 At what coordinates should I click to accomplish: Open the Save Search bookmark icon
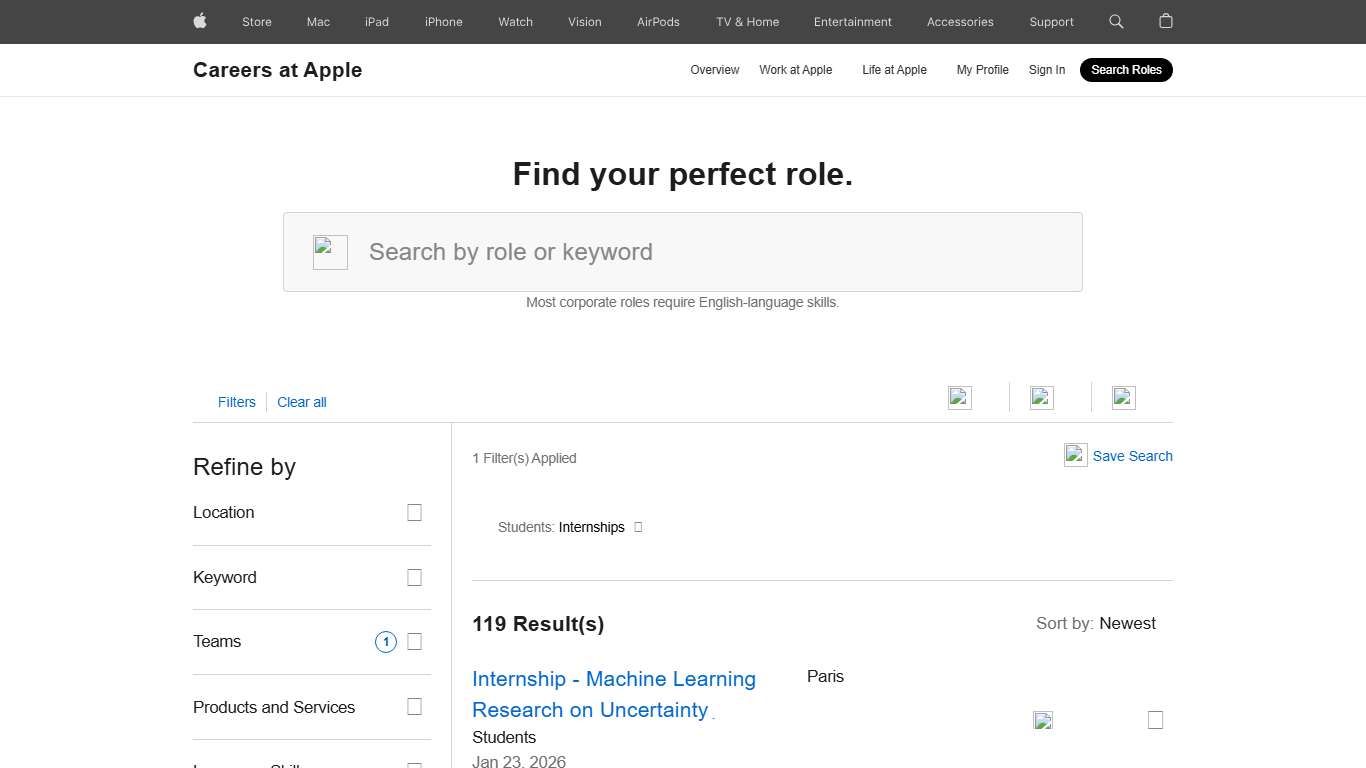tap(1075, 455)
